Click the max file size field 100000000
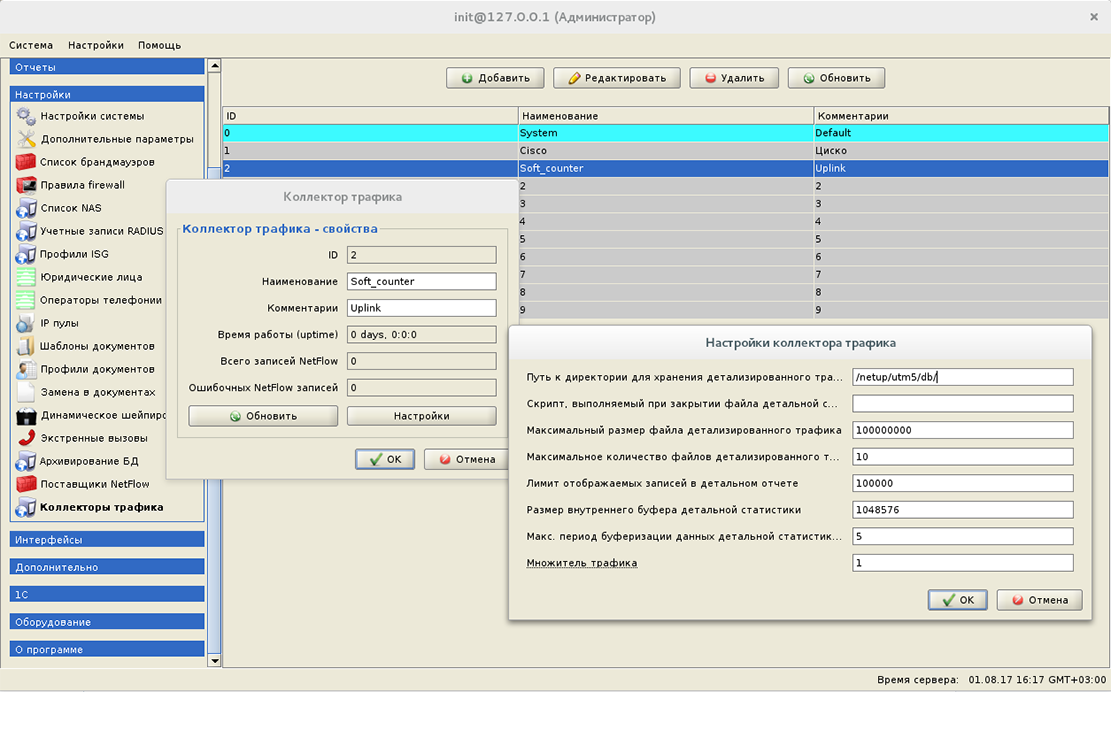Screen dimensions: 1111x734 (962, 430)
